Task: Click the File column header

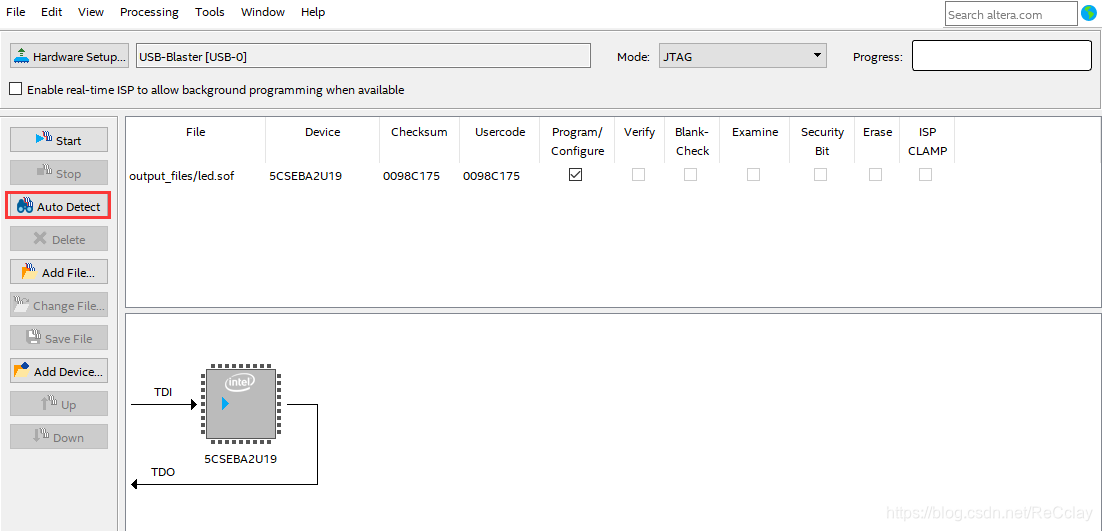Action: 195,131
